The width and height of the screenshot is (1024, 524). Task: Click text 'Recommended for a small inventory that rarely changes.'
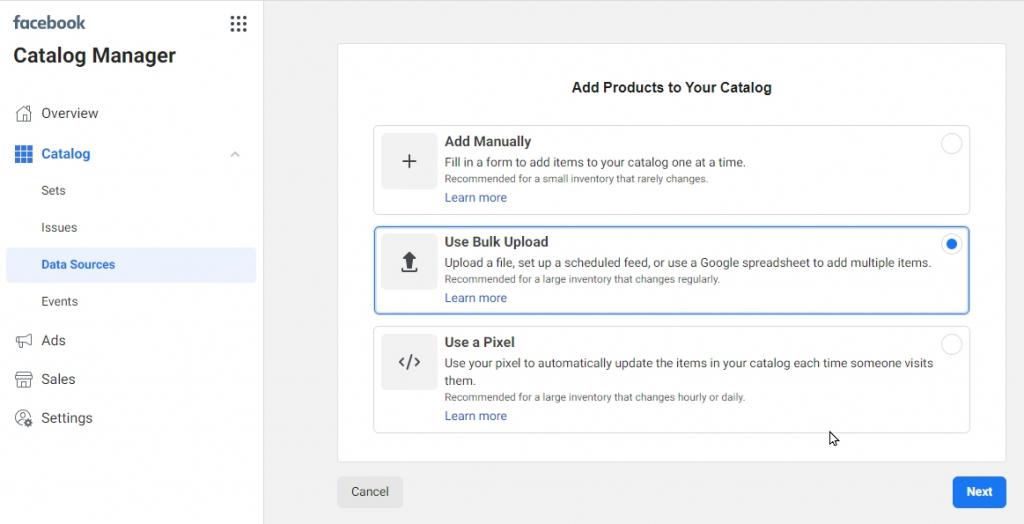[576, 178]
